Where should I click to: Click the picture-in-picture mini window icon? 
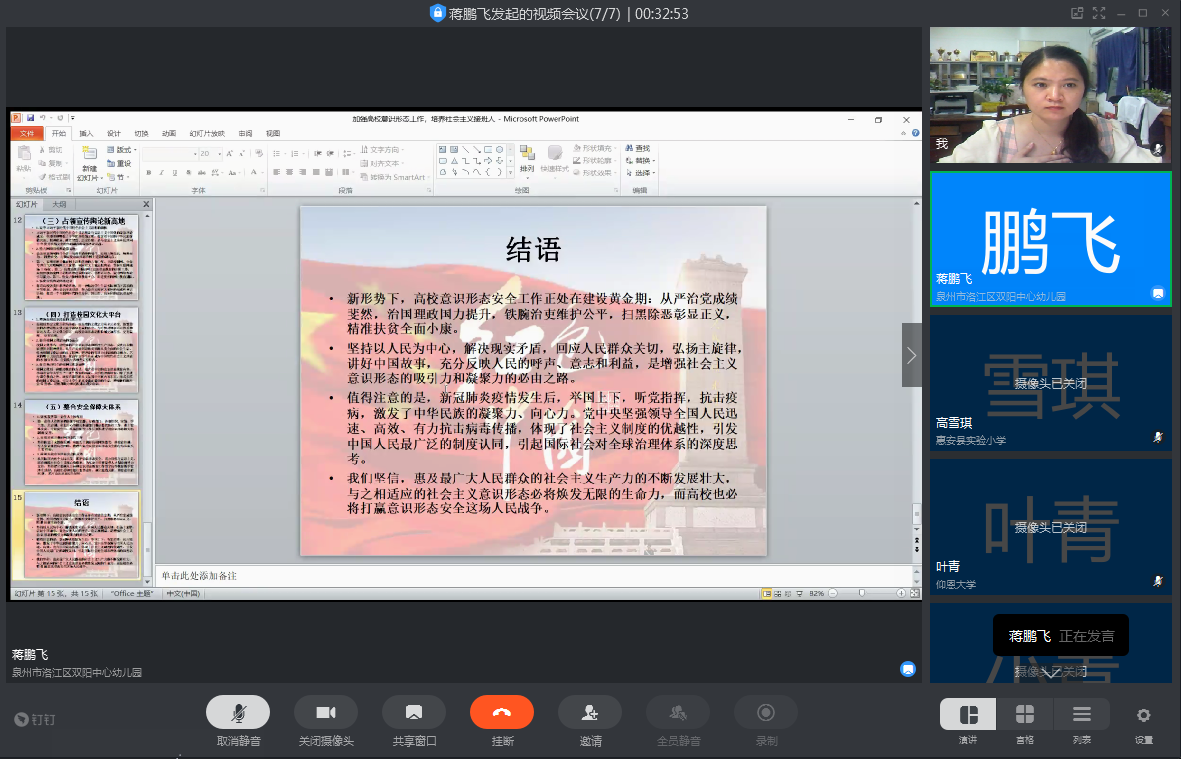tap(1077, 13)
